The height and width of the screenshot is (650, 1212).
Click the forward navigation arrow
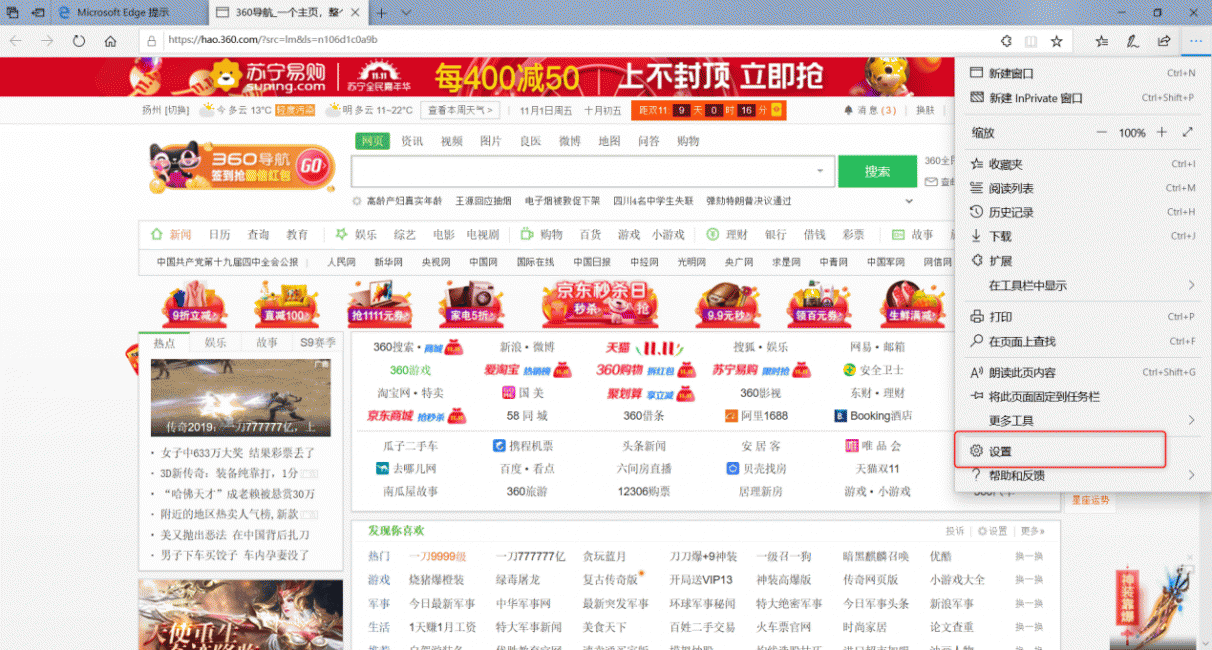pyautogui.click(x=47, y=41)
